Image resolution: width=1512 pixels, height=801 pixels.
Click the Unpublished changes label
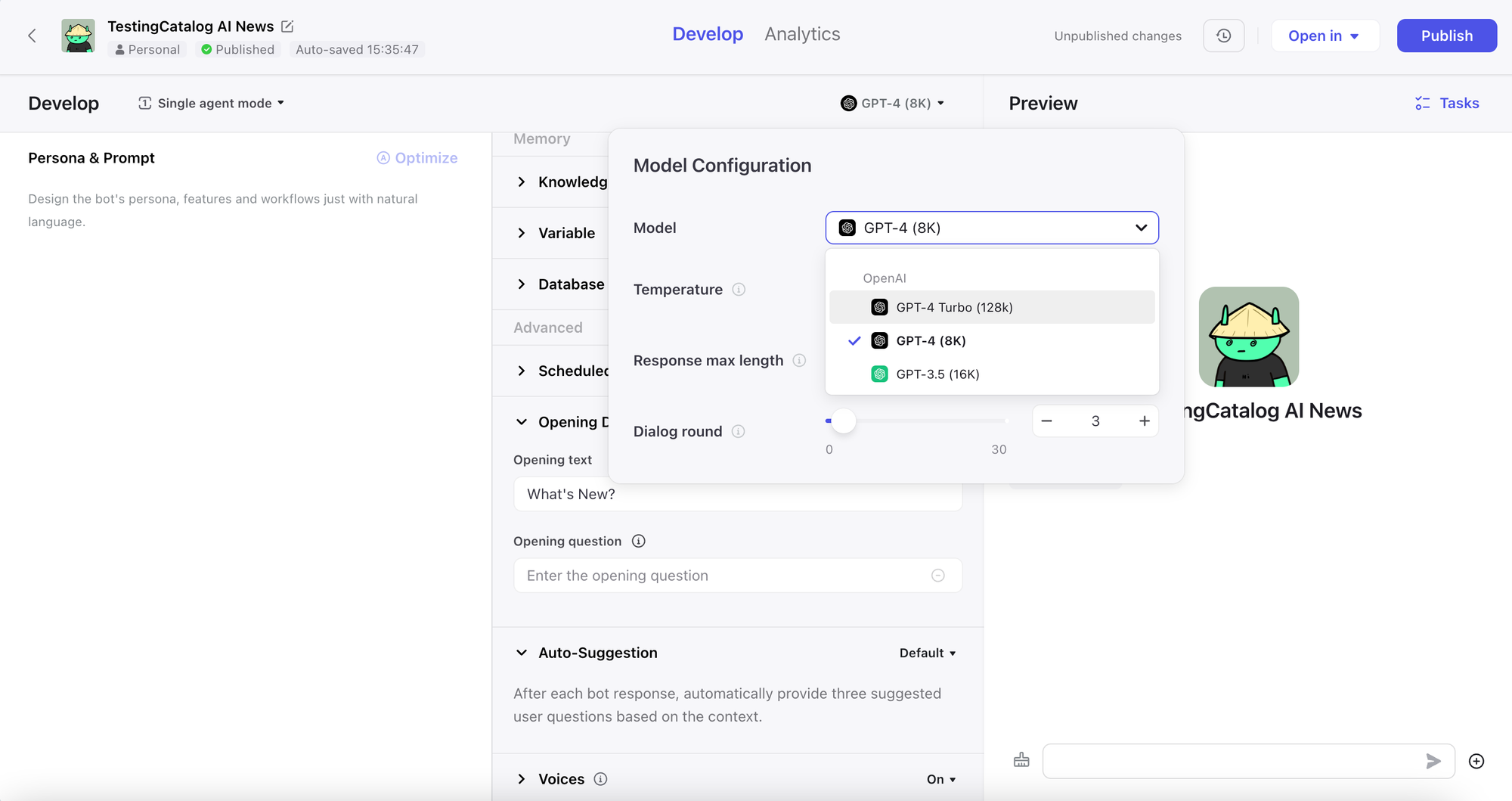[1117, 36]
